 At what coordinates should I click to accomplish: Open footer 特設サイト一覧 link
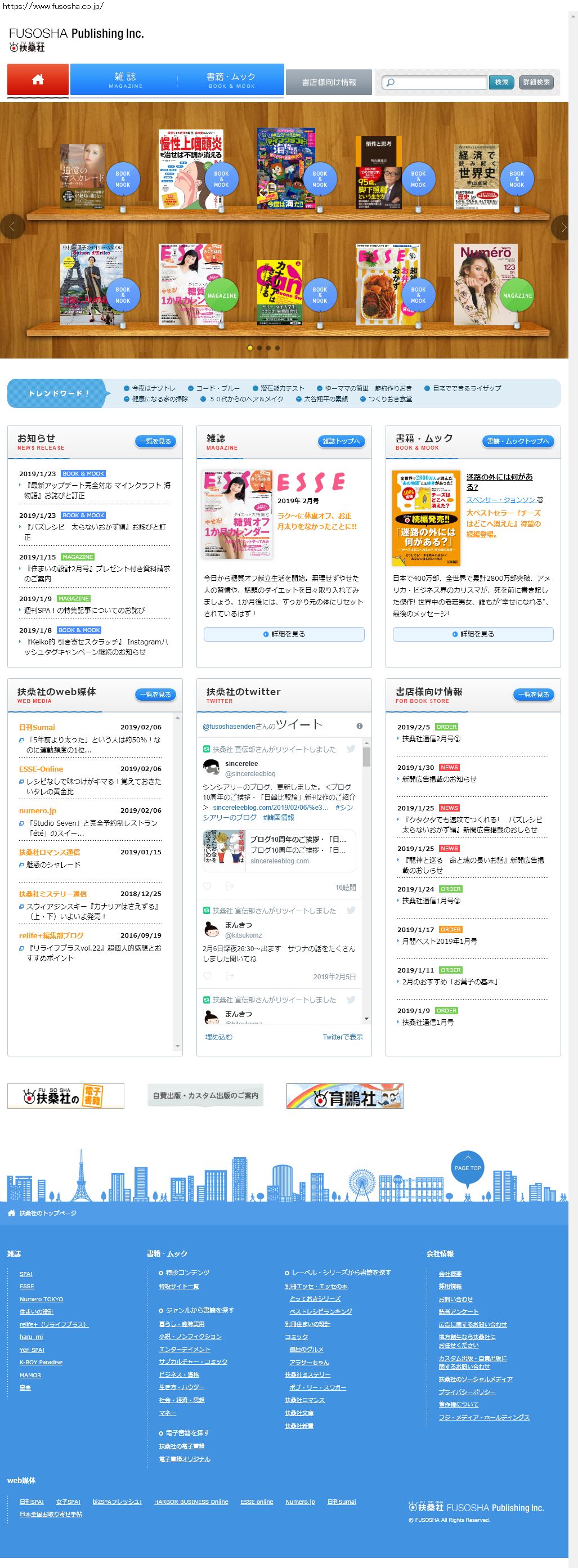coord(179,1286)
